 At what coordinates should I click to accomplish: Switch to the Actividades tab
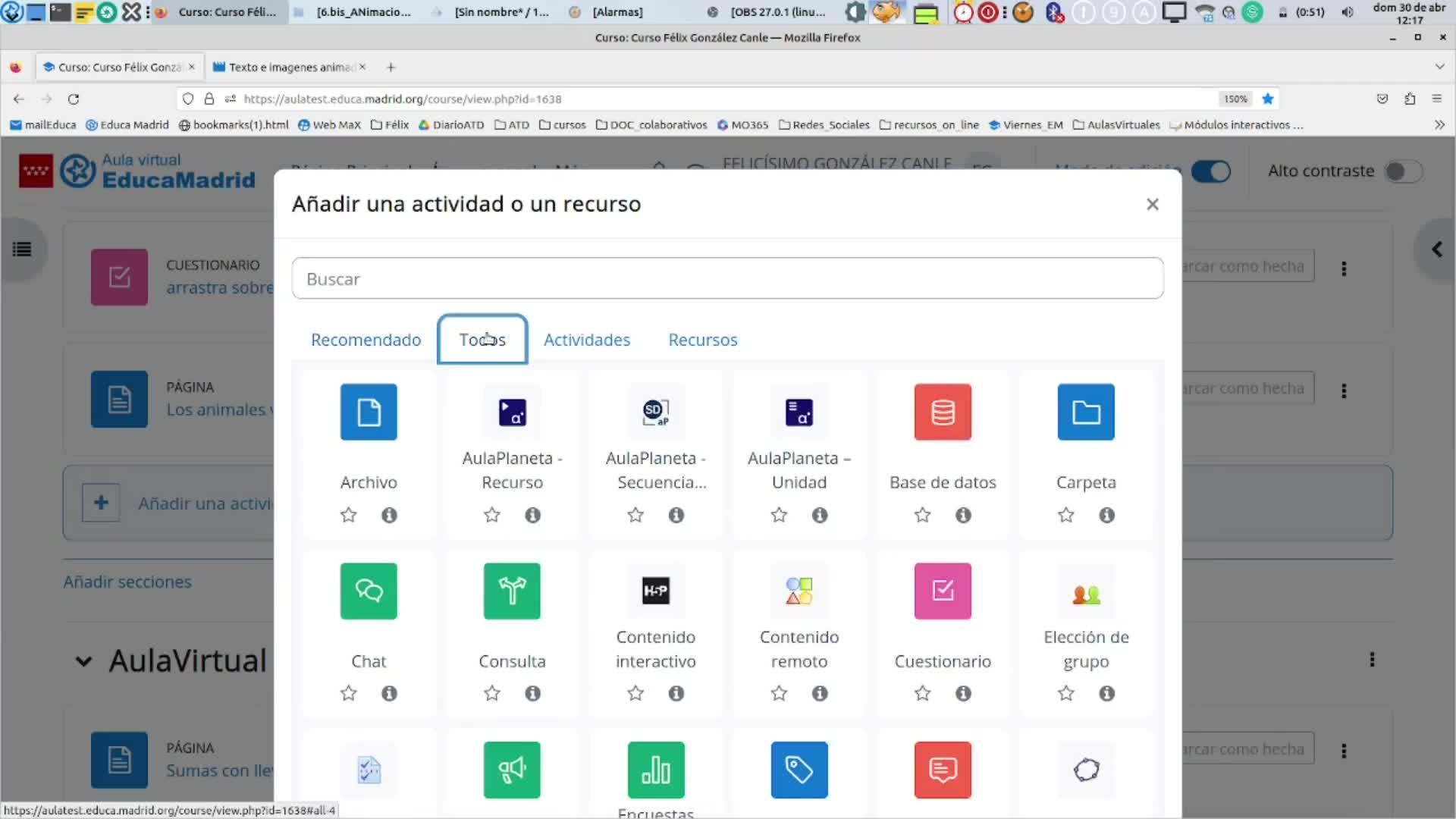click(x=586, y=340)
